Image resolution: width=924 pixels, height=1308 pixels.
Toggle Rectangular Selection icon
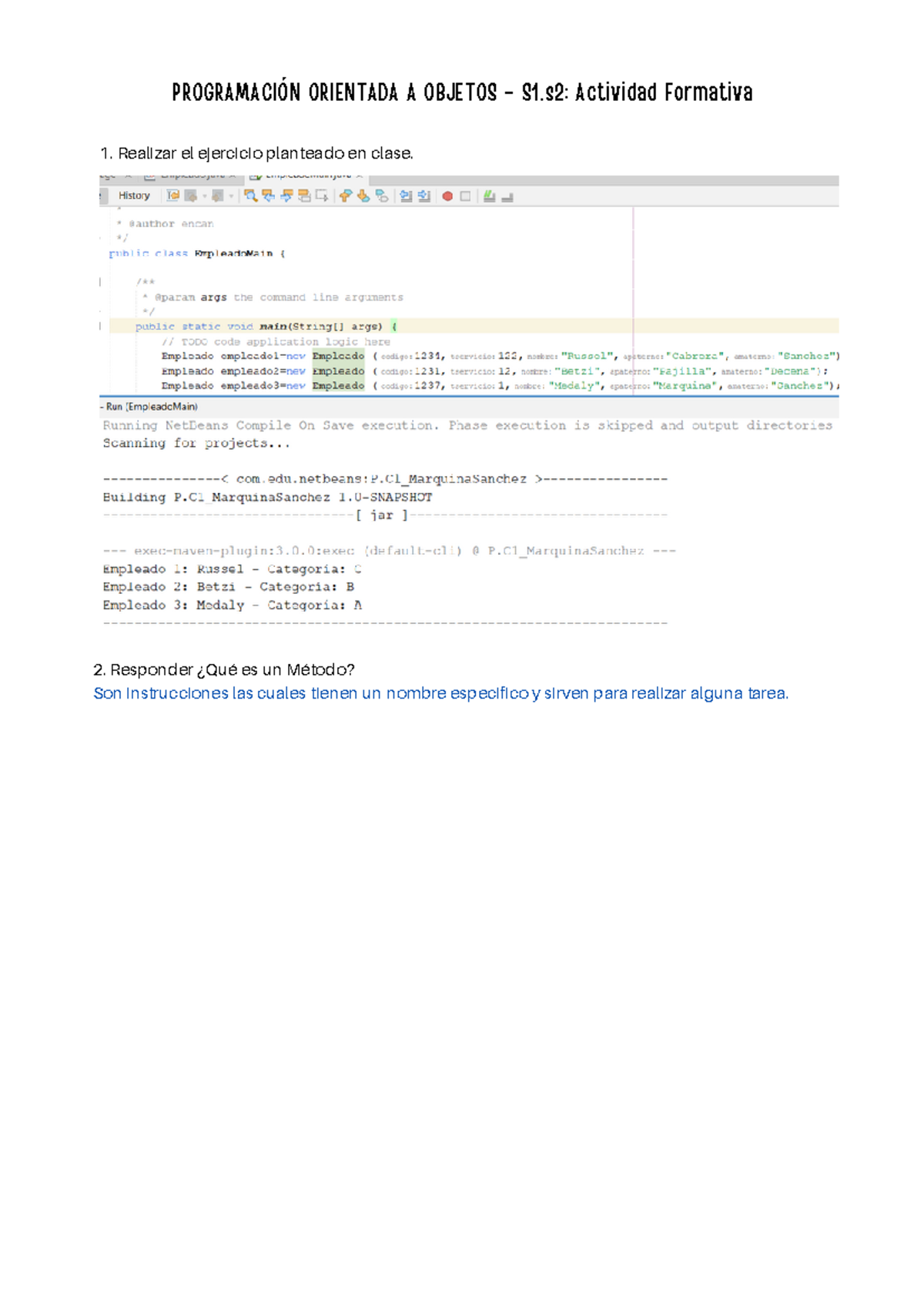click(322, 196)
